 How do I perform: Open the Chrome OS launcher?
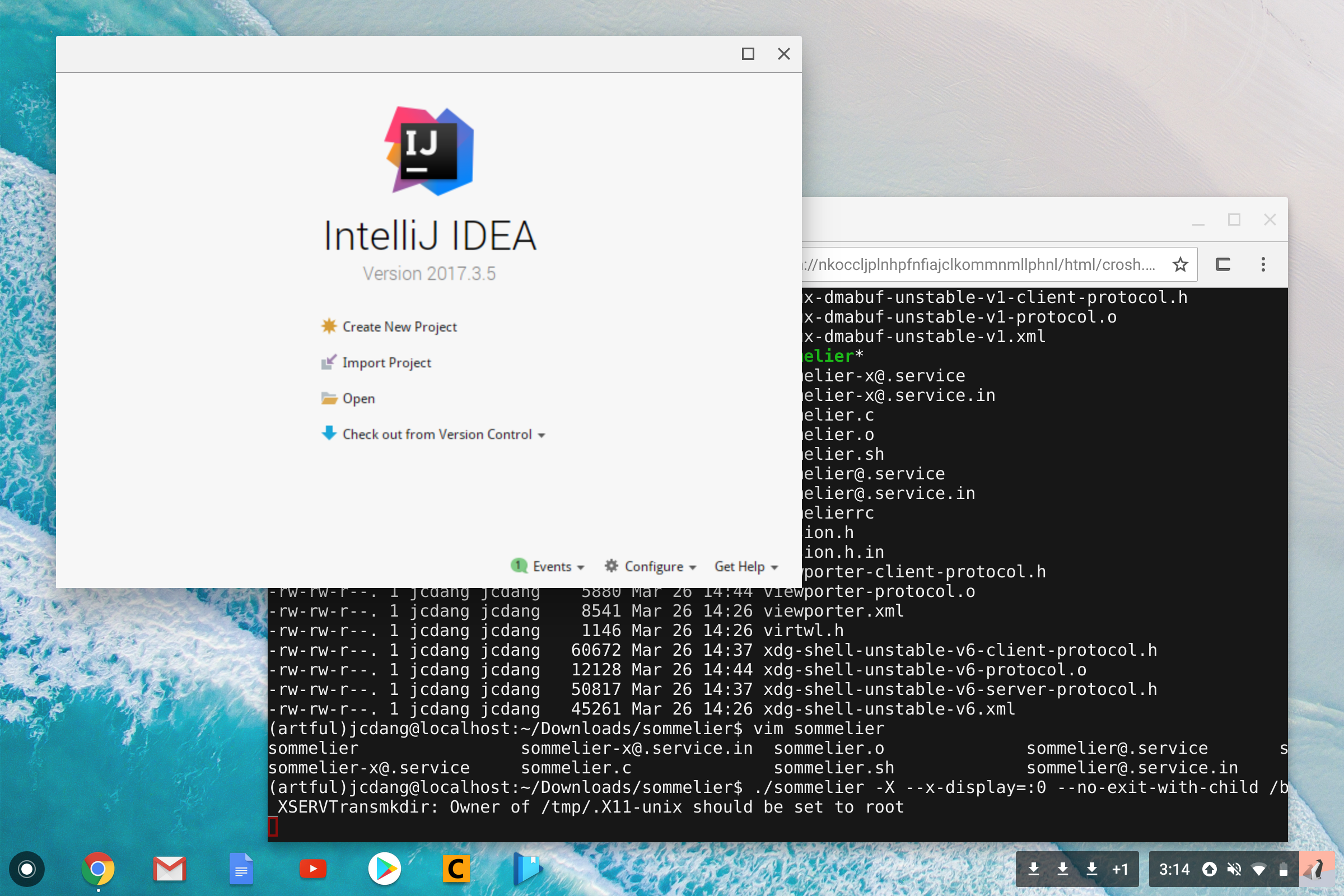26,869
